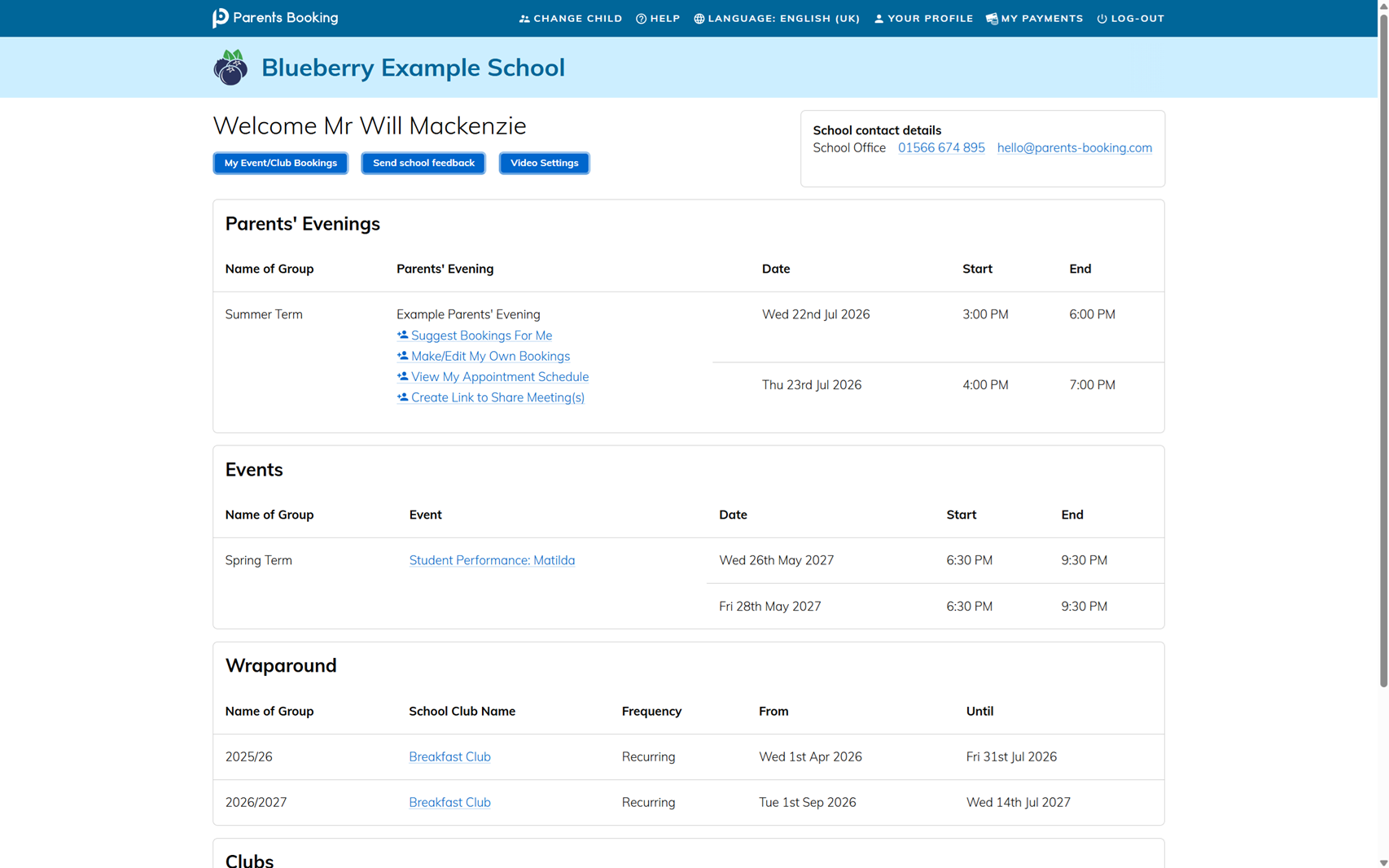Viewport: 1389px width, 868px height.
Task: Select Log-out in top navigation
Action: 1130,19
